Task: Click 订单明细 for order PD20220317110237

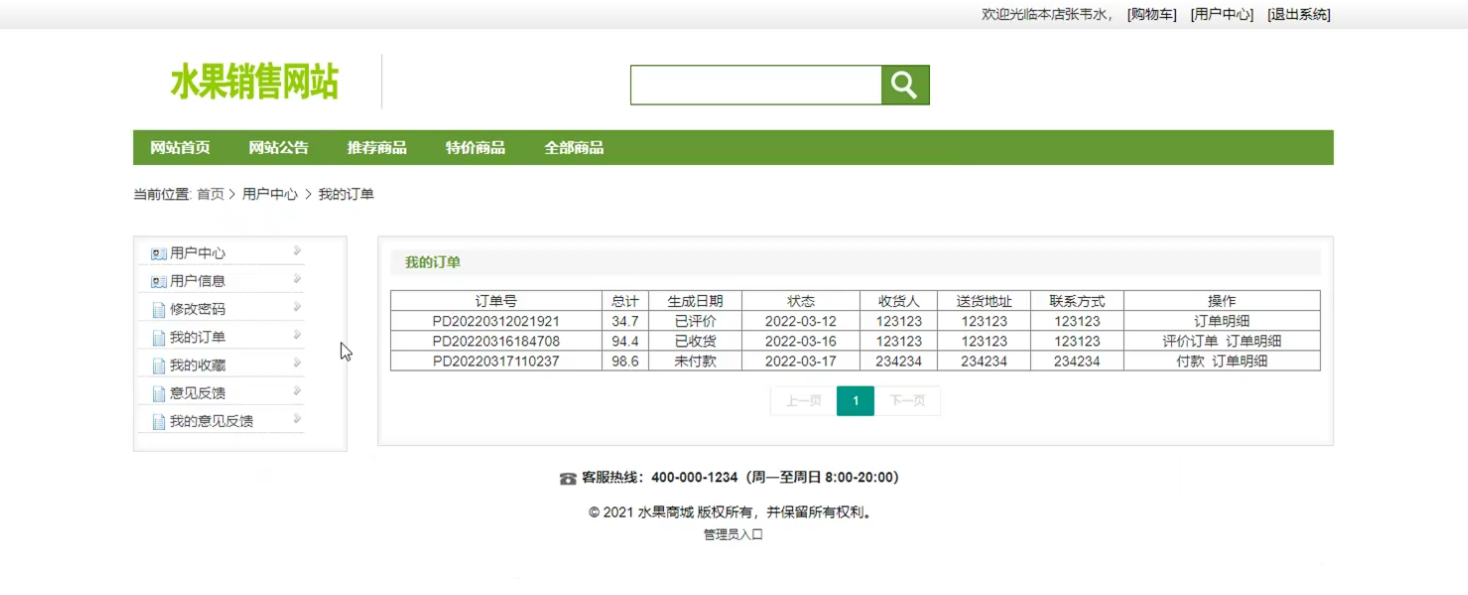Action: pyautogui.click(x=1240, y=362)
